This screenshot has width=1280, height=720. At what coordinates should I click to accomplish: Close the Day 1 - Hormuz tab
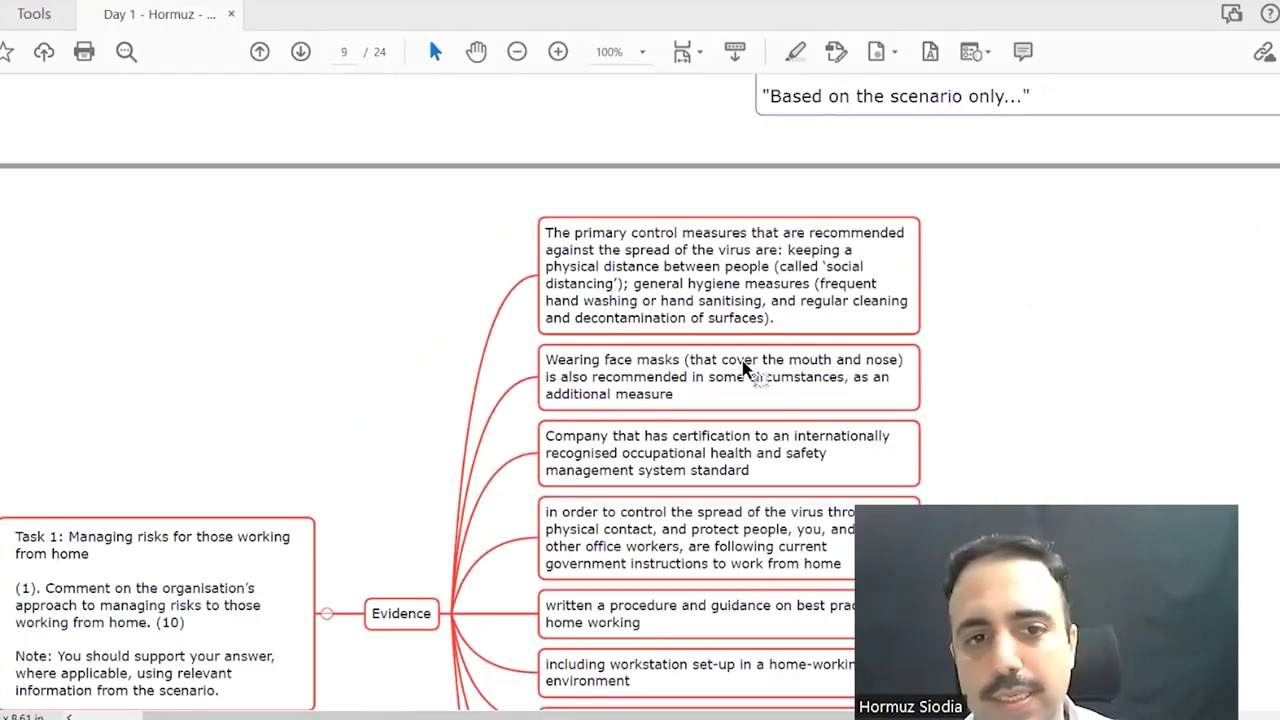pos(232,14)
